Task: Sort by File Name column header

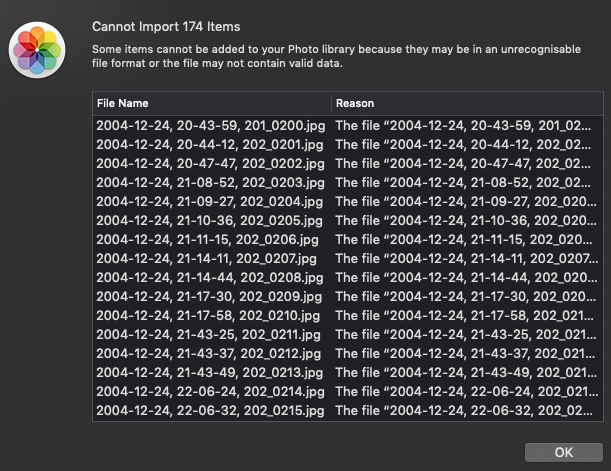Action: [210, 103]
